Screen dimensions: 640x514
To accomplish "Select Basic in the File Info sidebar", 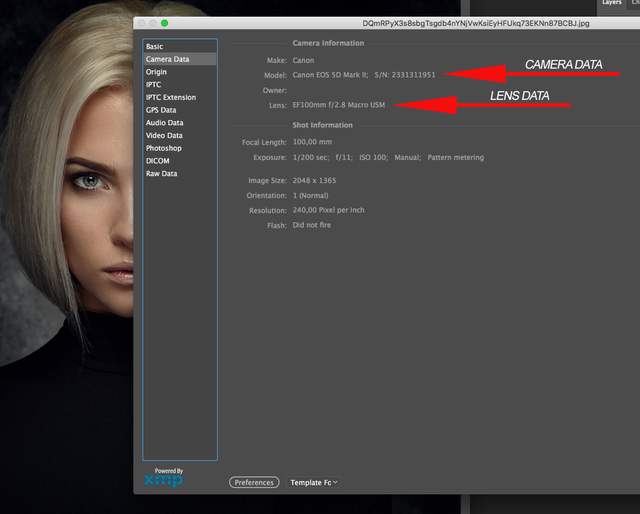I will 180,47.
